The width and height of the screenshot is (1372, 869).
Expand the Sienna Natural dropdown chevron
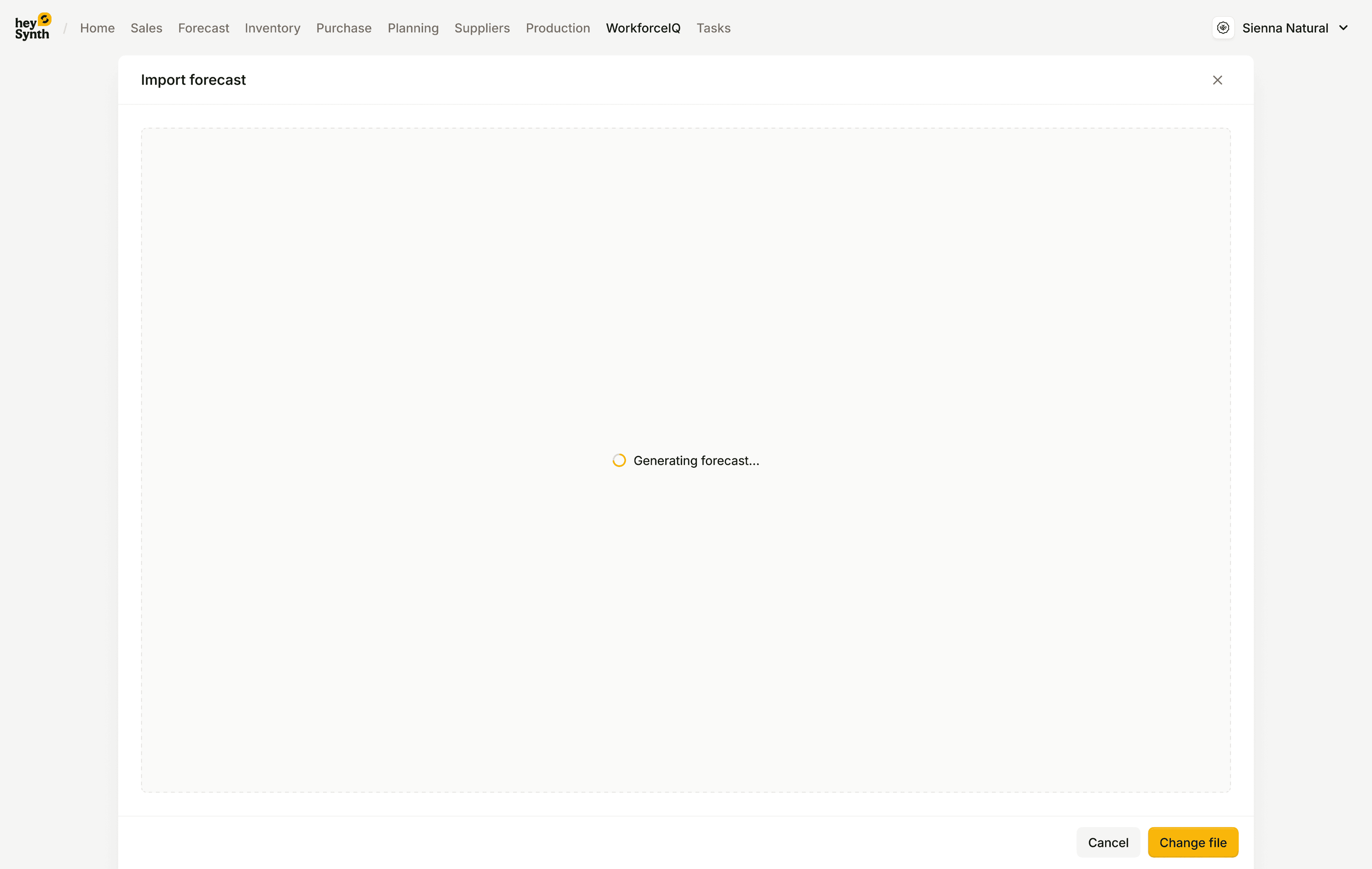[x=1343, y=28]
